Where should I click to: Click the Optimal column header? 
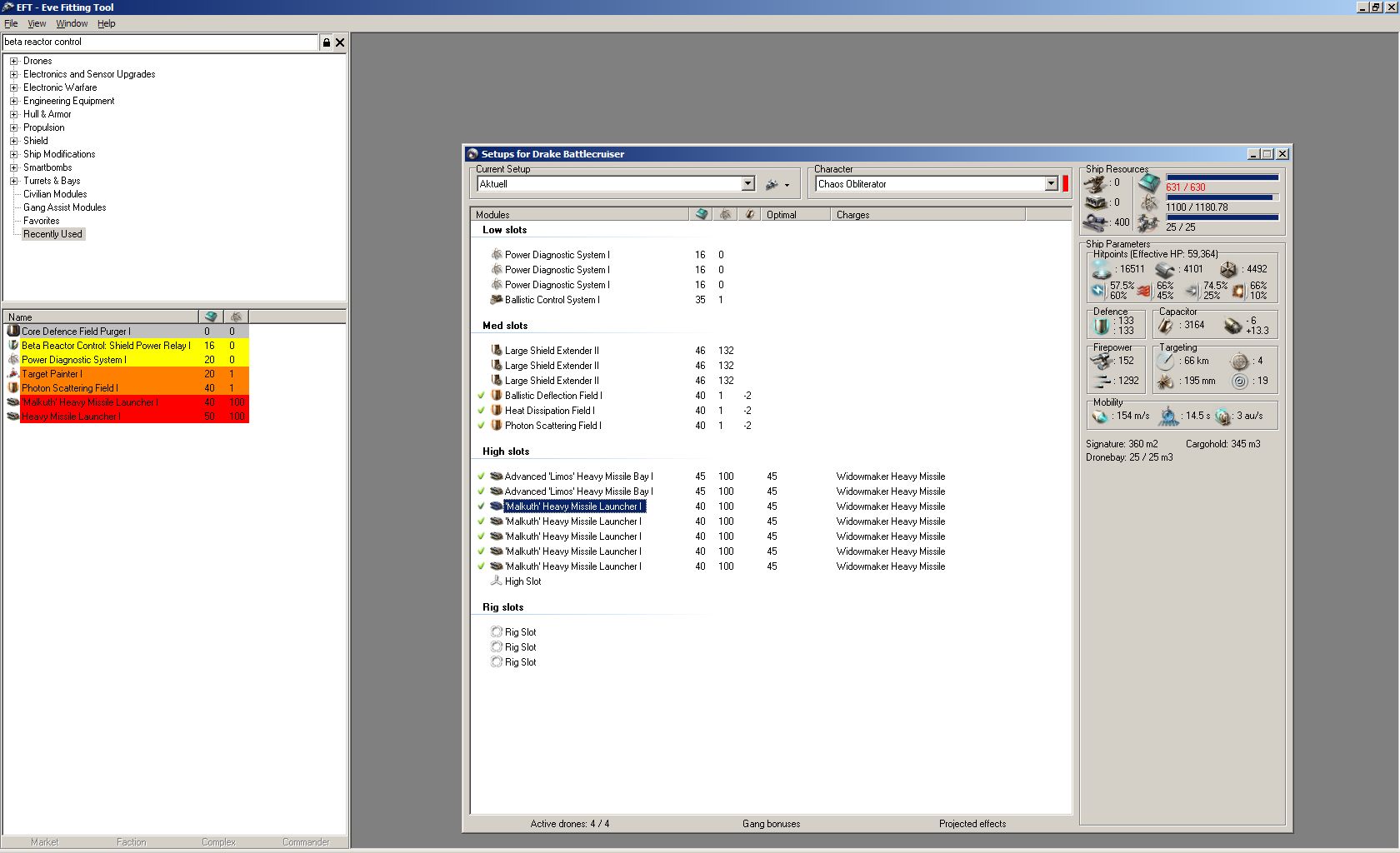click(x=797, y=214)
